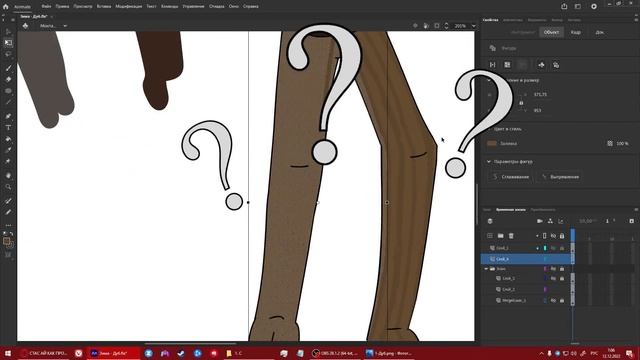Click the fill color swatch in the toolbar
This screenshot has height=360, width=640.
(x=7, y=241)
